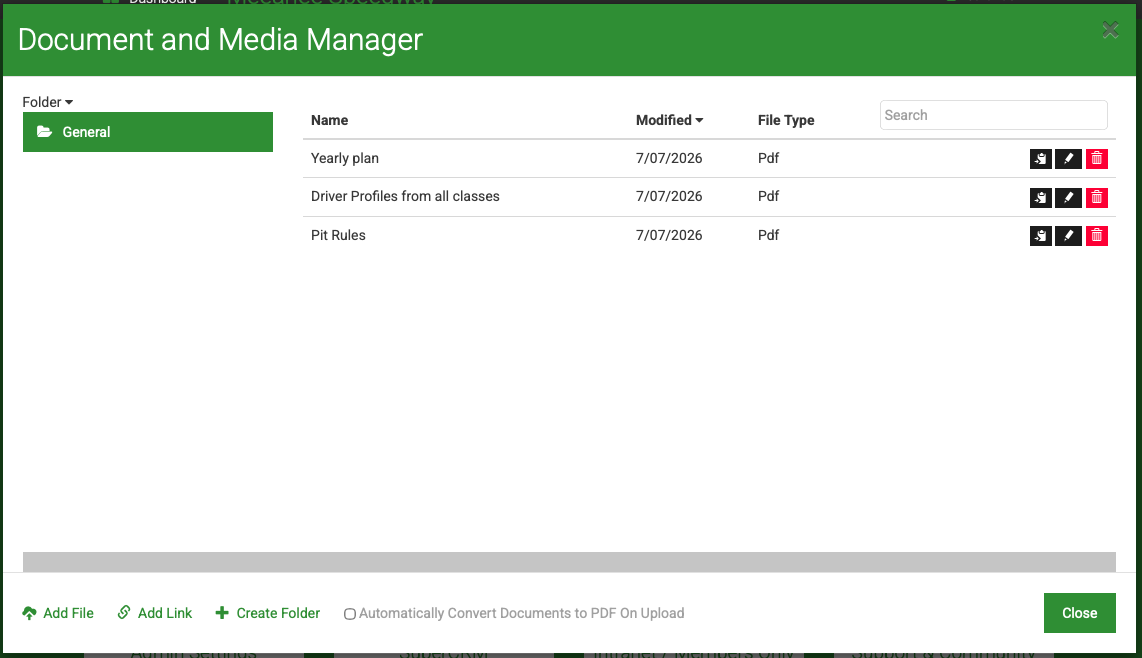1142x658 pixels.
Task: Copy link for Pit Rules file
Action: pos(1040,235)
